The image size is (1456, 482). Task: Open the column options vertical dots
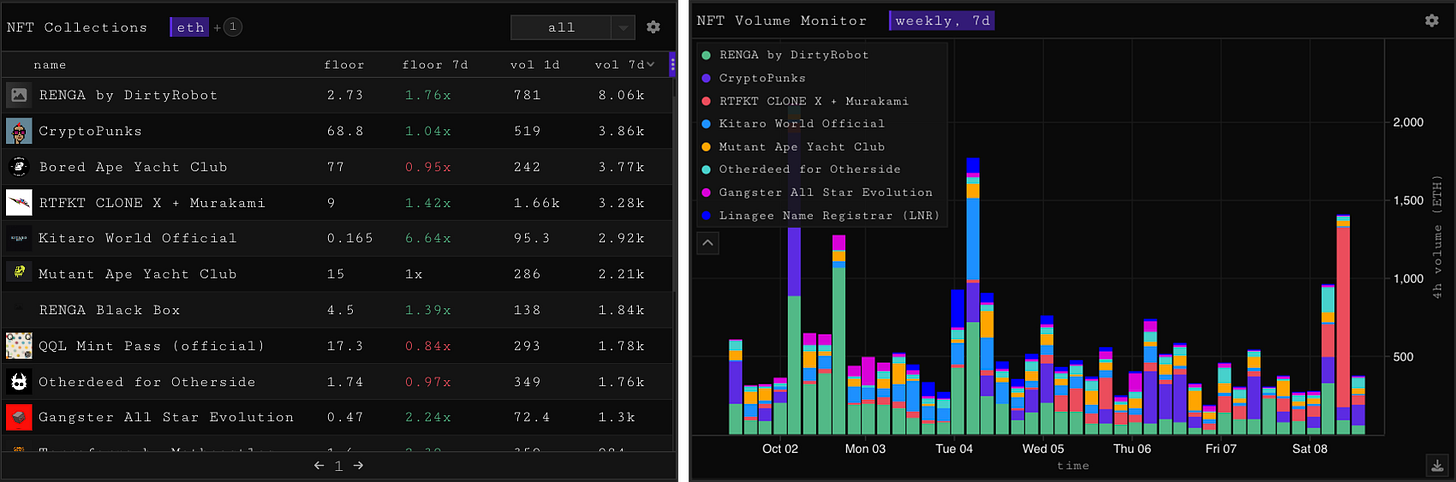(x=673, y=64)
